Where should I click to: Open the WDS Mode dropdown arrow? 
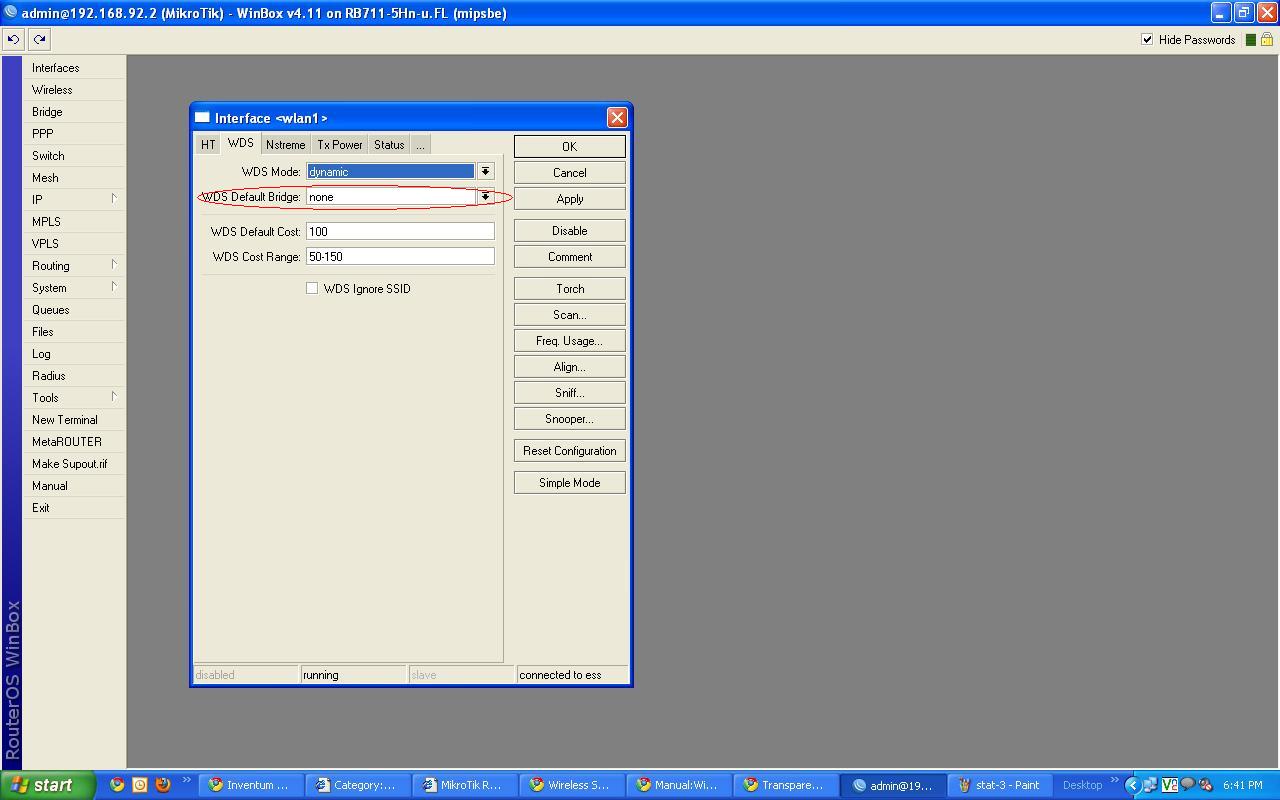(x=485, y=172)
